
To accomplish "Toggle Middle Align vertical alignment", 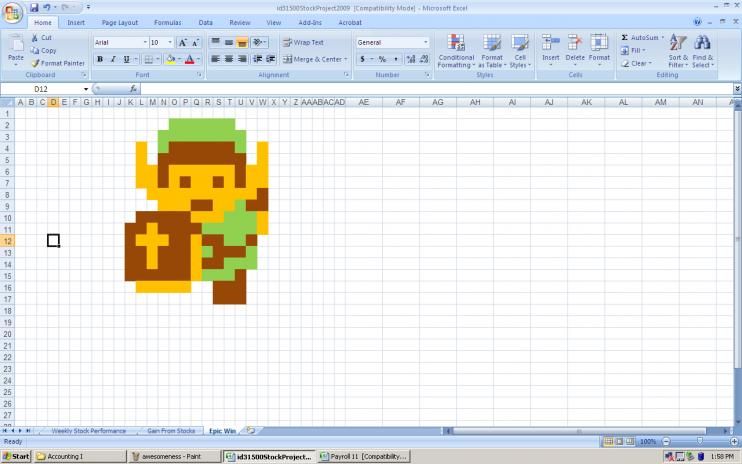I will [229, 43].
